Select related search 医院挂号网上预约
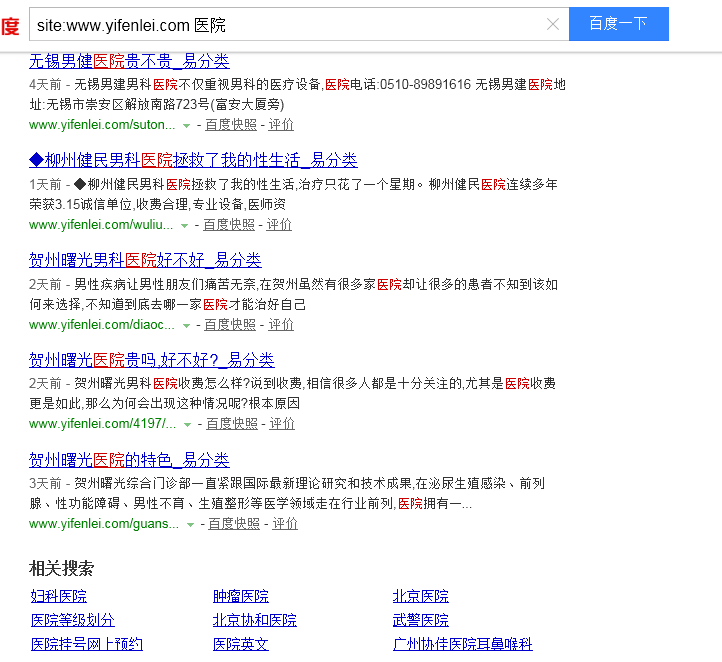This screenshot has width=722, height=662. pos(87,644)
